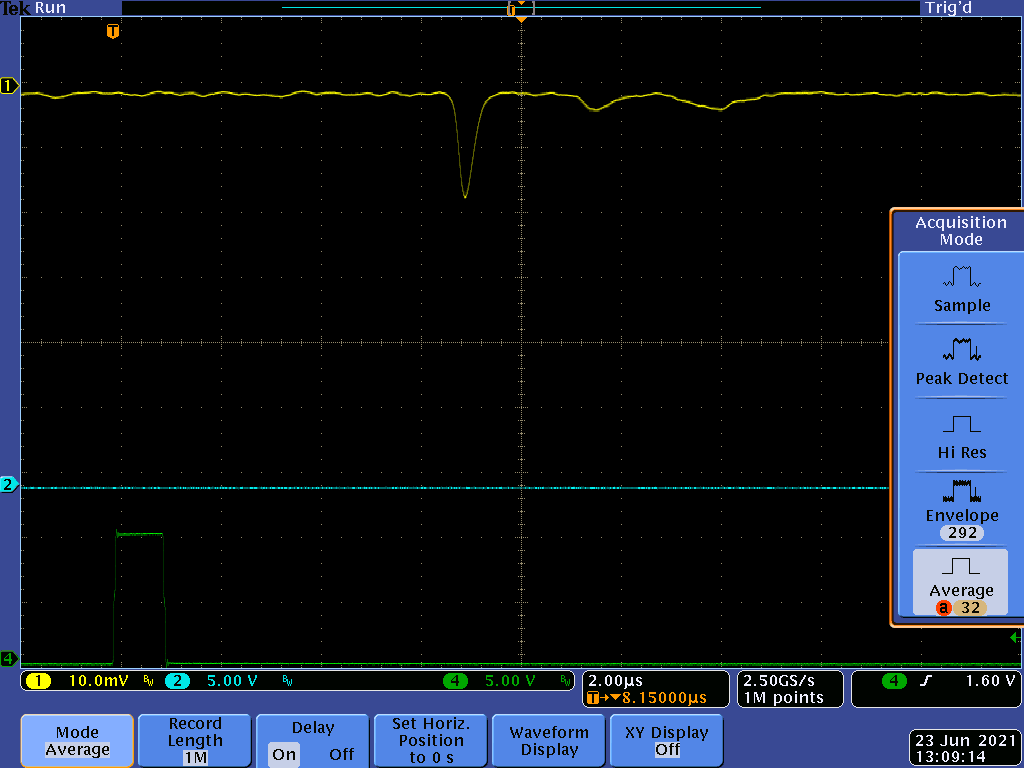Select the Sample acquisition mode icon
Viewport: 1024px width, 768px height.
click(961, 277)
